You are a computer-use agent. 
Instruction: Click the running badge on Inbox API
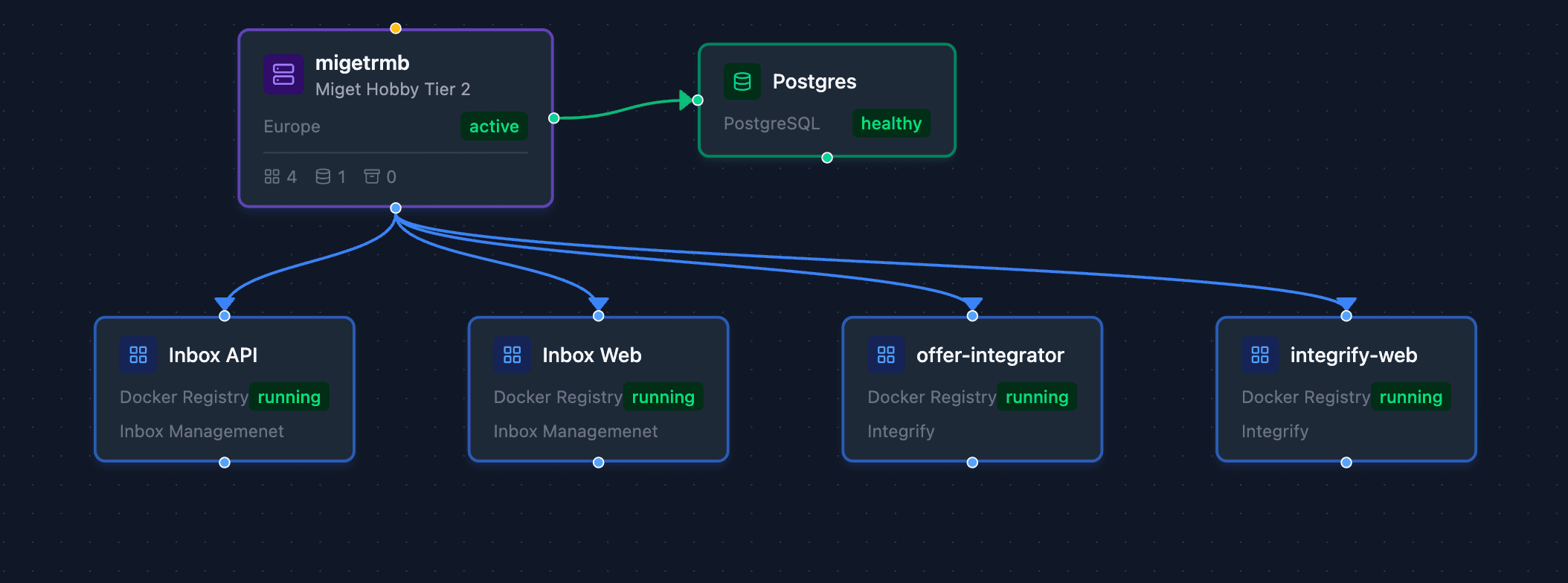point(289,397)
